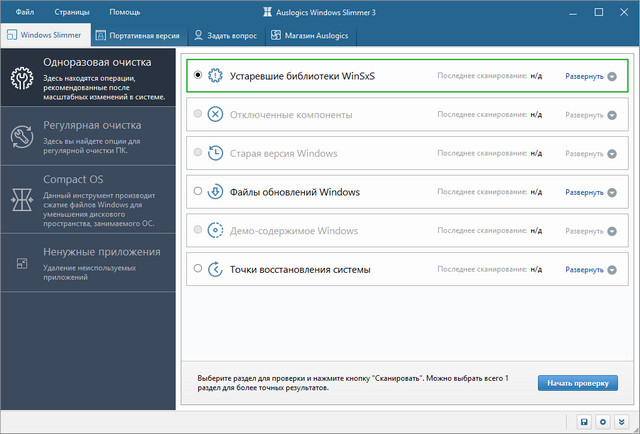Click the Ненужные приложения sidebar icon
640x434 pixels.
pyautogui.click(x=20, y=263)
